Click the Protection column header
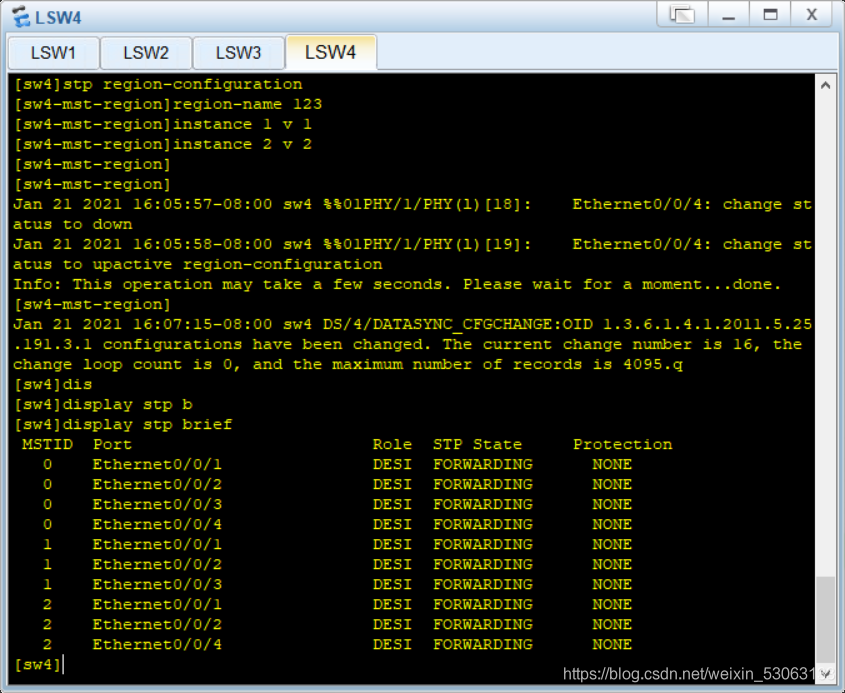The image size is (845, 693). click(622, 445)
